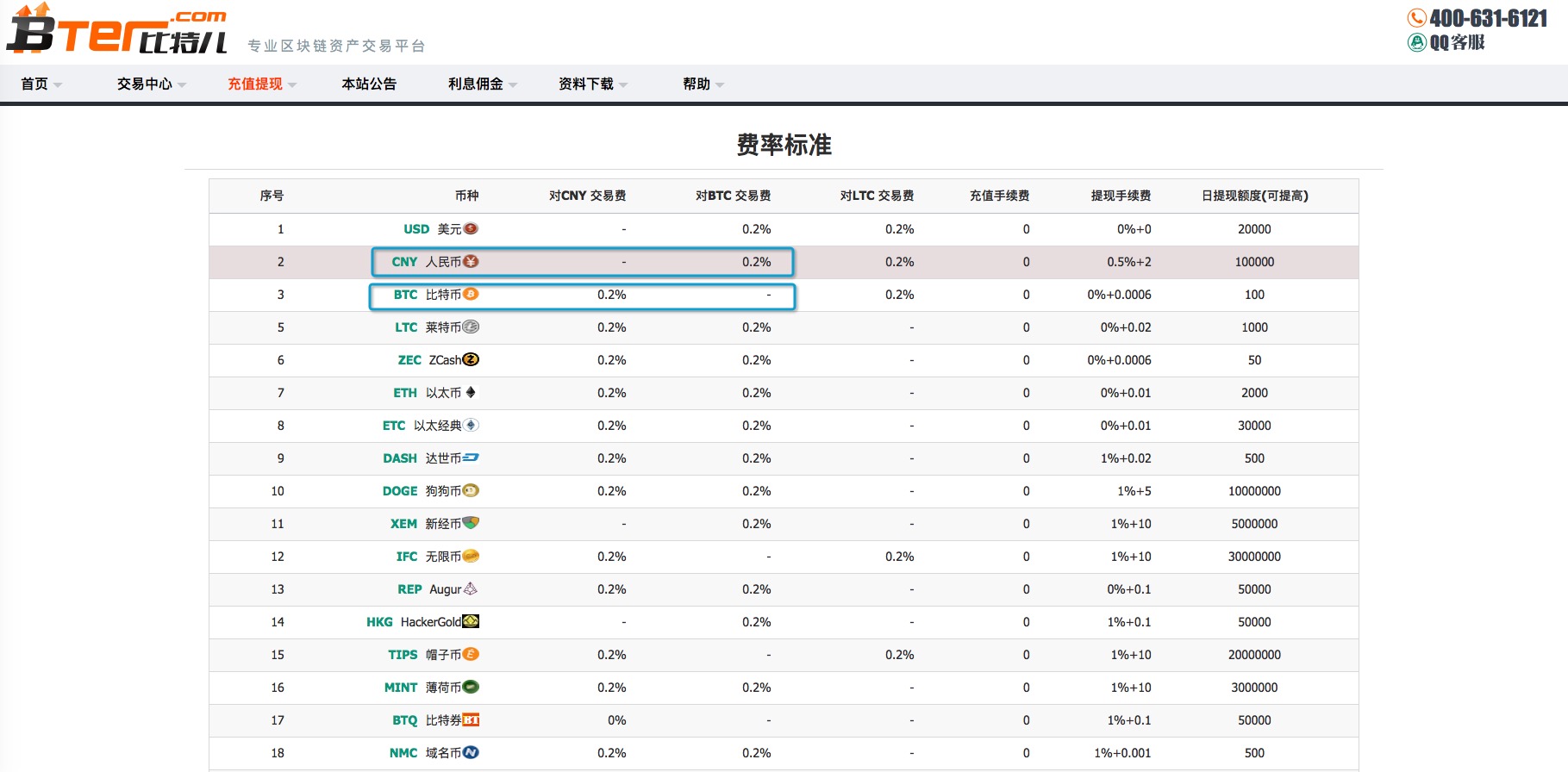
Task: Click the 10000000 limit in DOGE row
Action: point(1254,491)
